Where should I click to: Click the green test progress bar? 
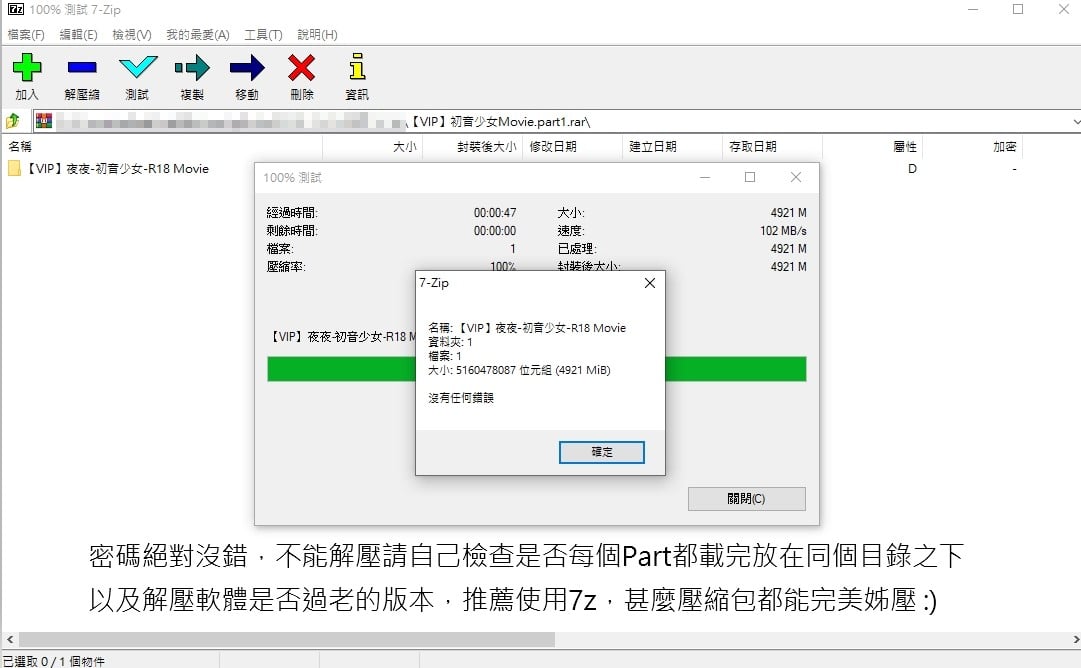coord(536,369)
